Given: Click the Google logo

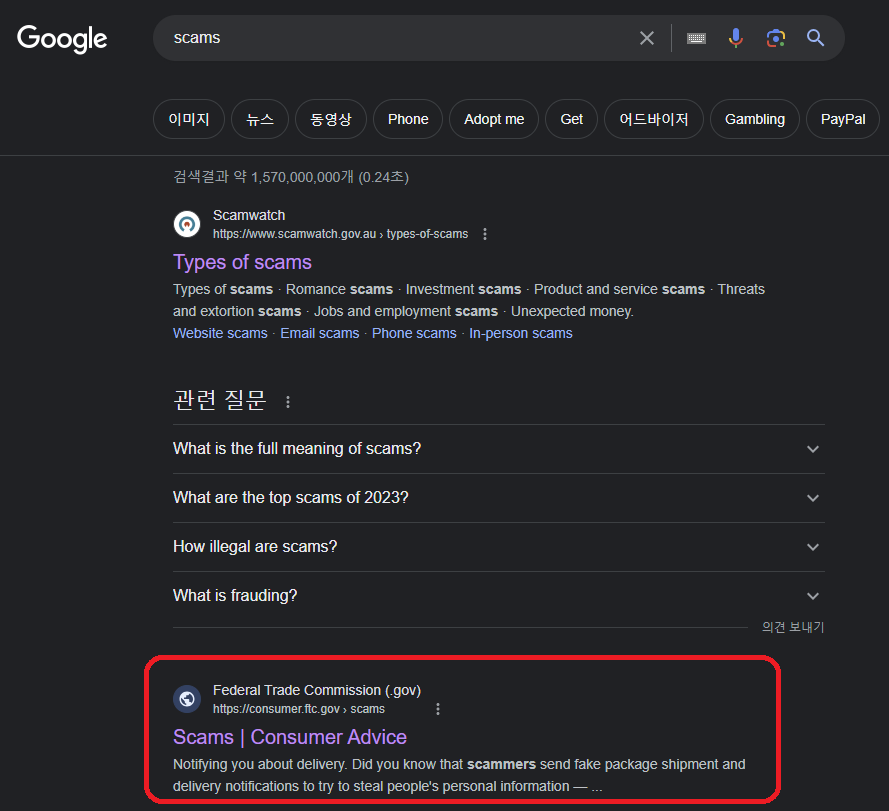Looking at the screenshot, I should [x=62, y=39].
